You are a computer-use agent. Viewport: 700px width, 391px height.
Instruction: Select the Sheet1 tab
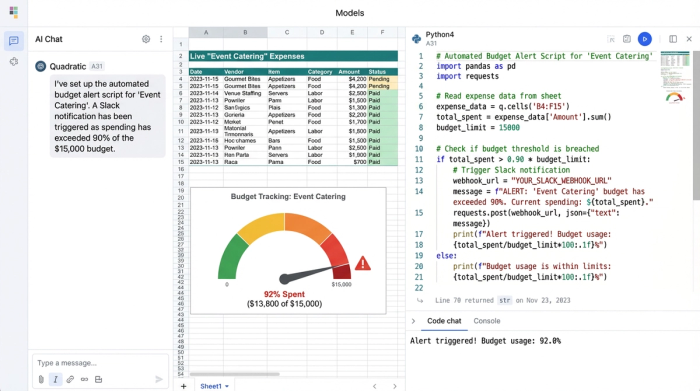point(211,386)
